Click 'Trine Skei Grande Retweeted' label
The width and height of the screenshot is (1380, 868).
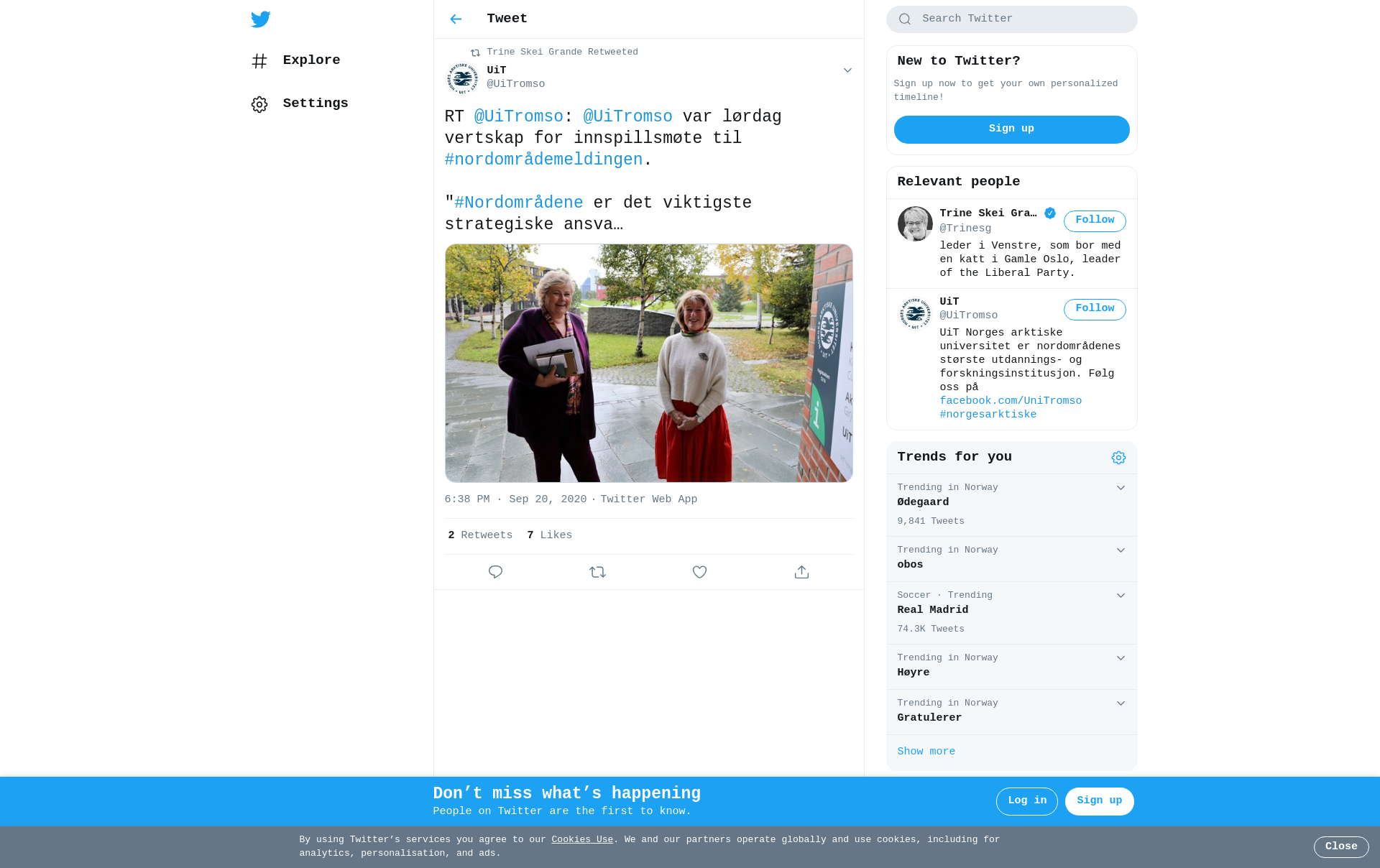pyautogui.click(x=562, y=52)
